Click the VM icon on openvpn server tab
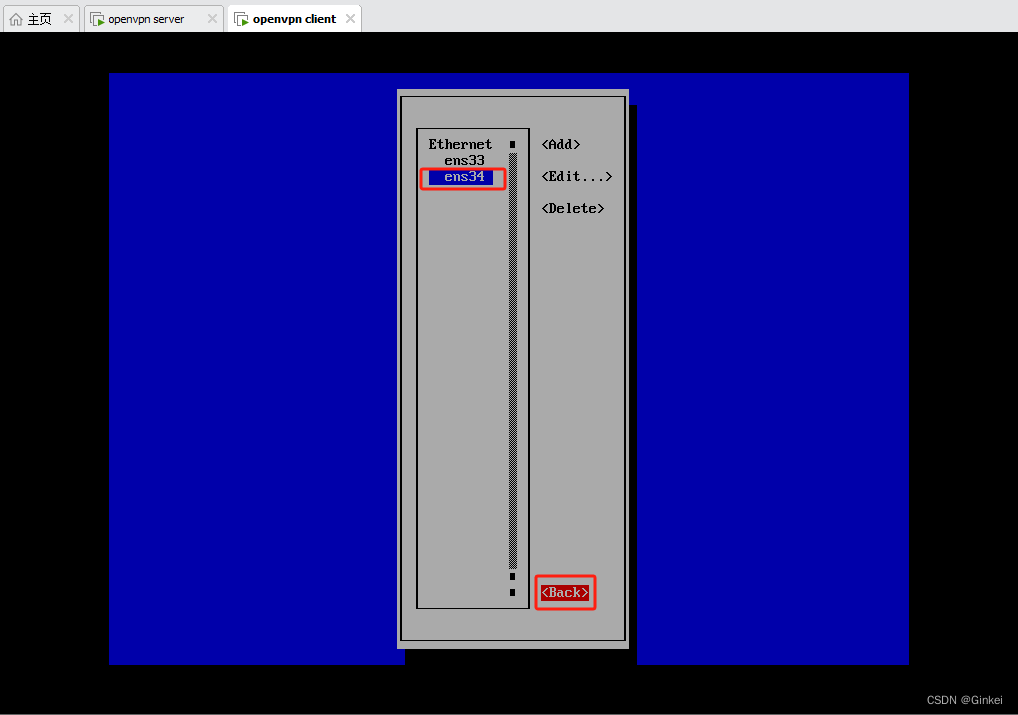 [x=97, y=19]
